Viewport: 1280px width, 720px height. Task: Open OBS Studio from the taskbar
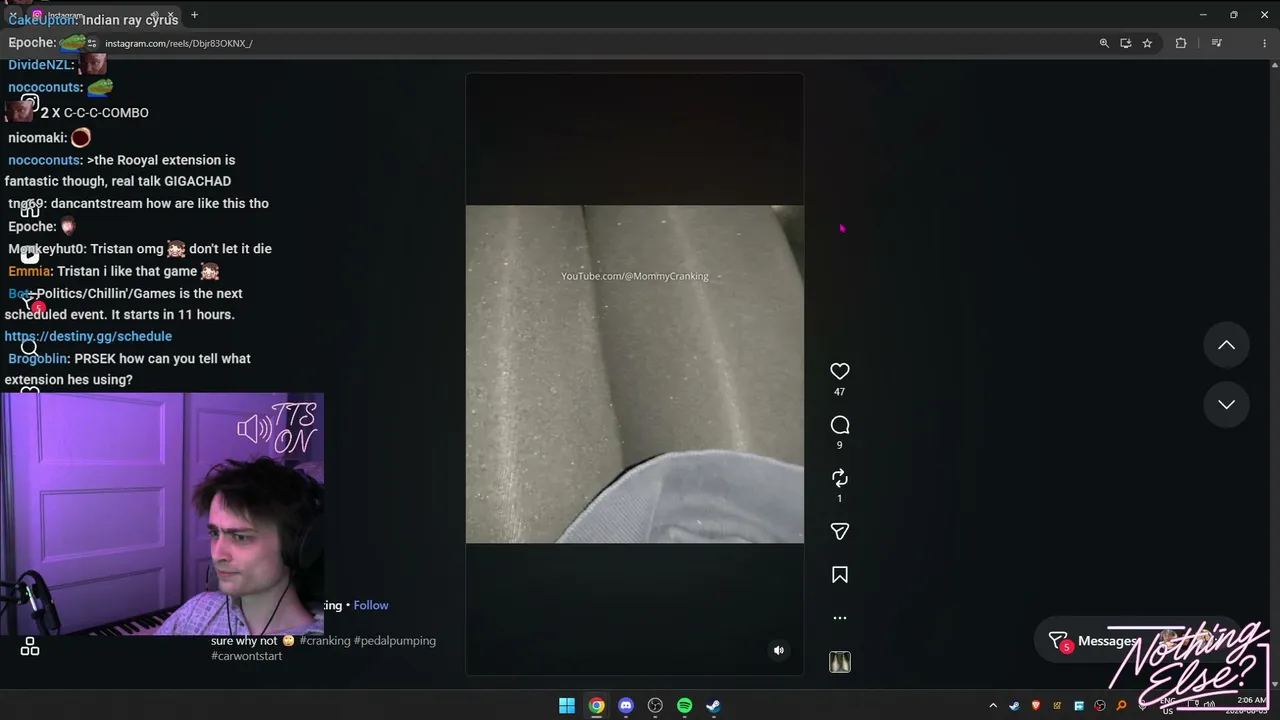pyautogui.click(x=655, y=706)
